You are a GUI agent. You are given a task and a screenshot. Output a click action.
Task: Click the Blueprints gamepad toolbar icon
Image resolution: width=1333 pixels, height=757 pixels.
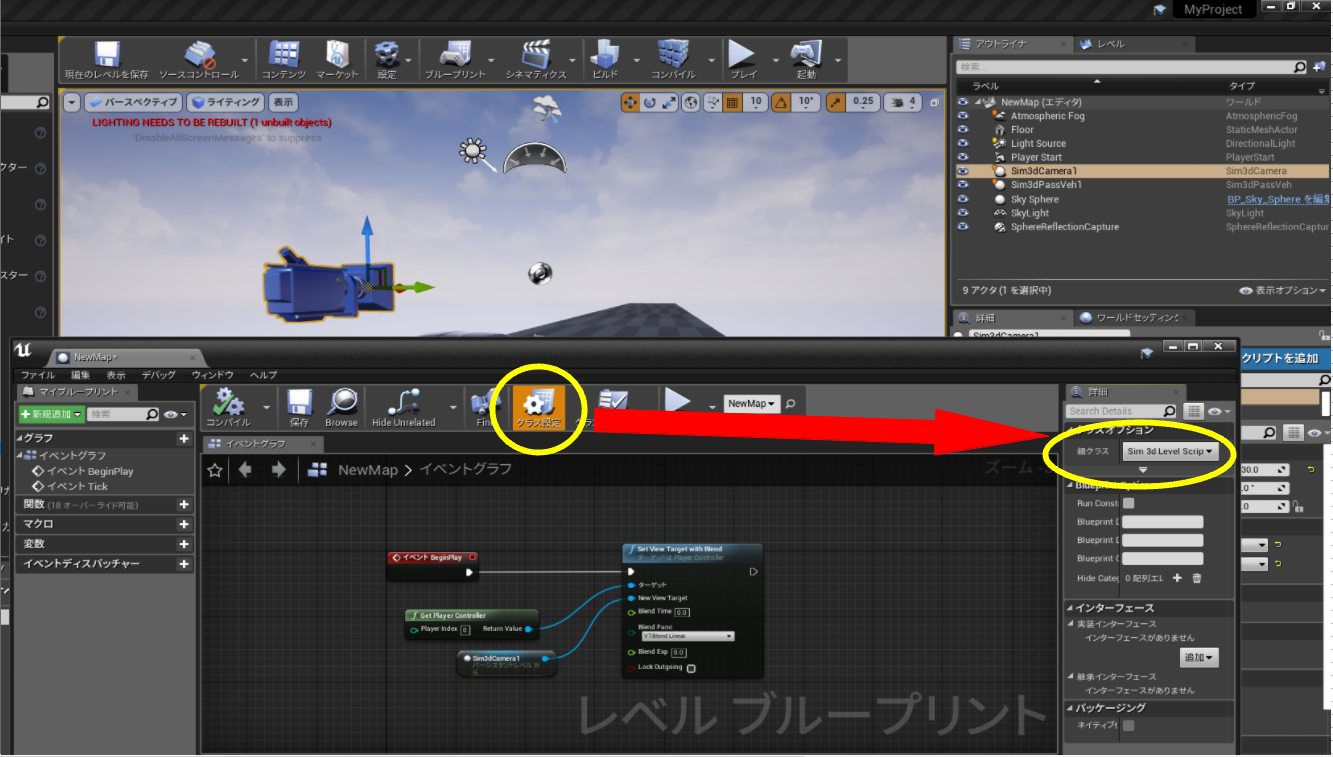(455, 60)
